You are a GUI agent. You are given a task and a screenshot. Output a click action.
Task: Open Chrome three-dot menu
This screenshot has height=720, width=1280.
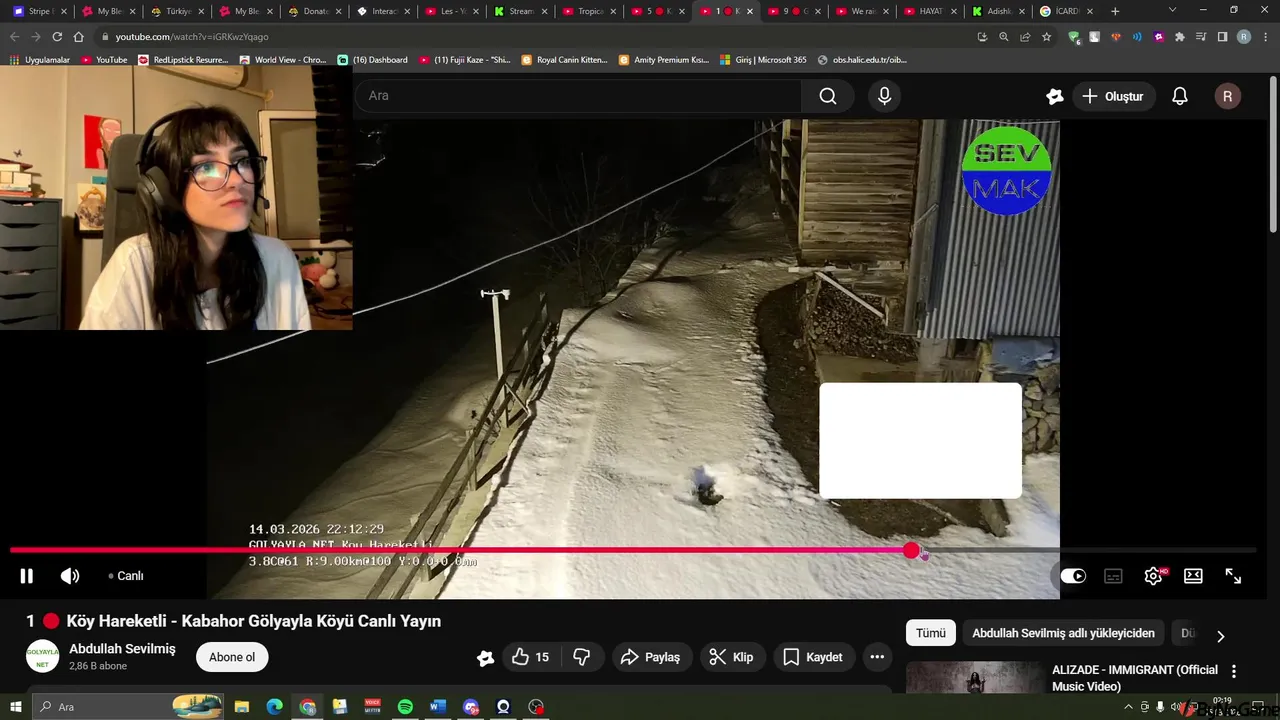(1265, 37)
